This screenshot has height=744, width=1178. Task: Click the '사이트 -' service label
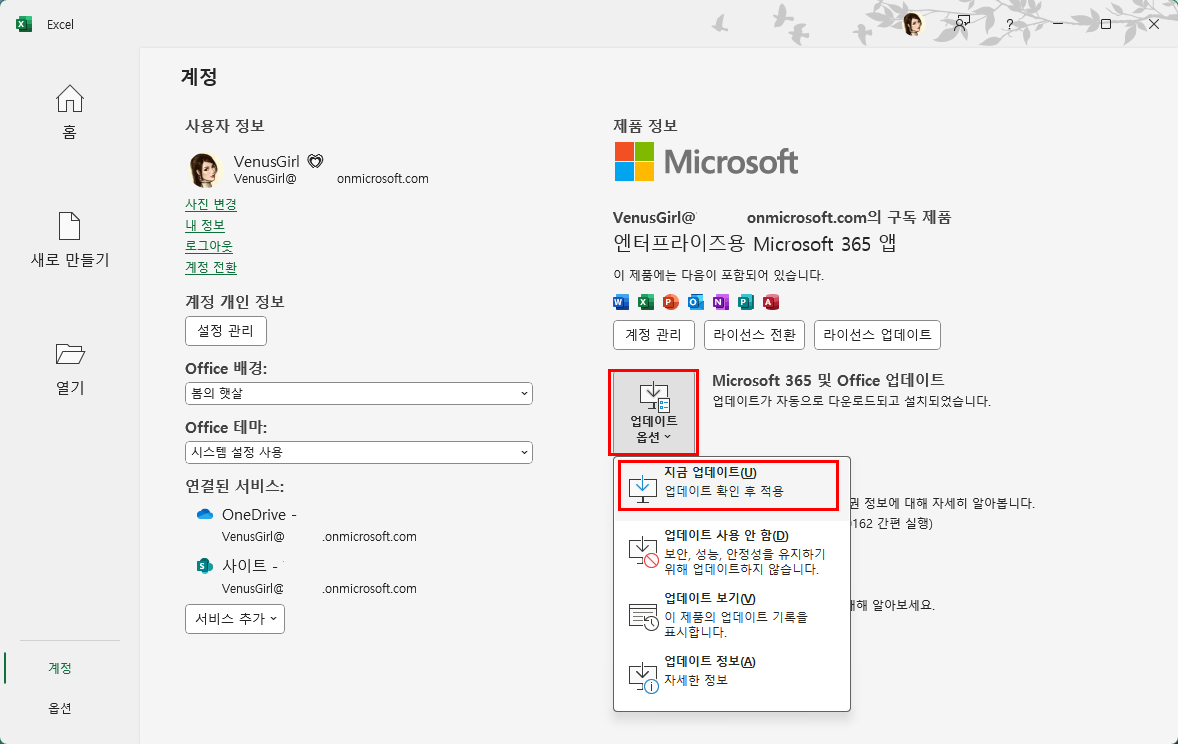pyautogui.click(x=250, y=566)
